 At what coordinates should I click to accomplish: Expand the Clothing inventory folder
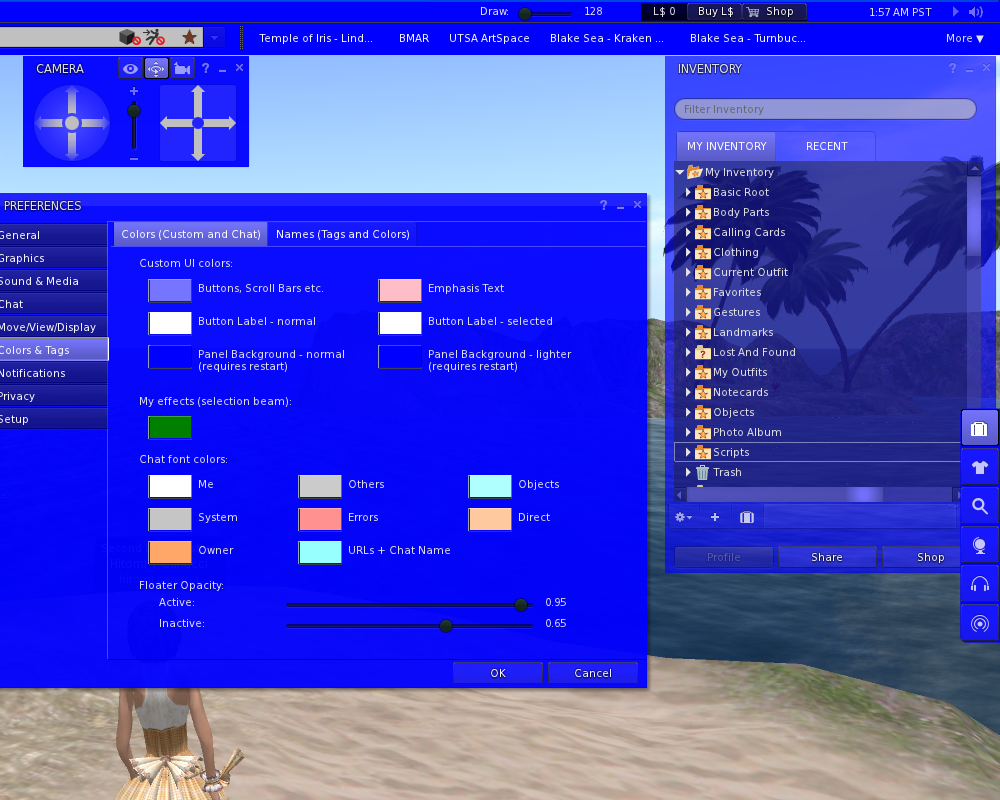[x=688, y=252]
